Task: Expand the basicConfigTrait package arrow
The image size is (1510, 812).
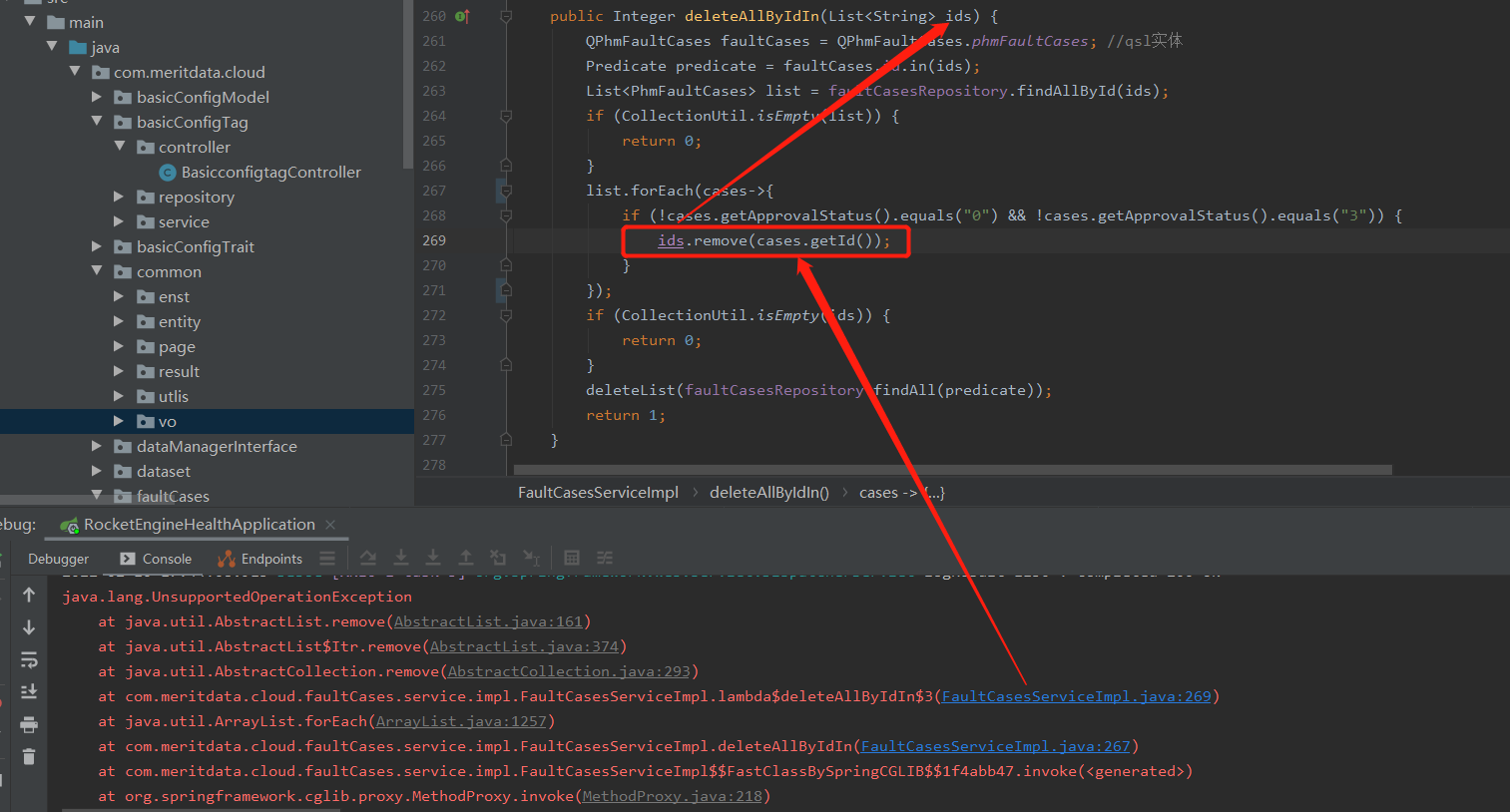Action: (97, 246)
